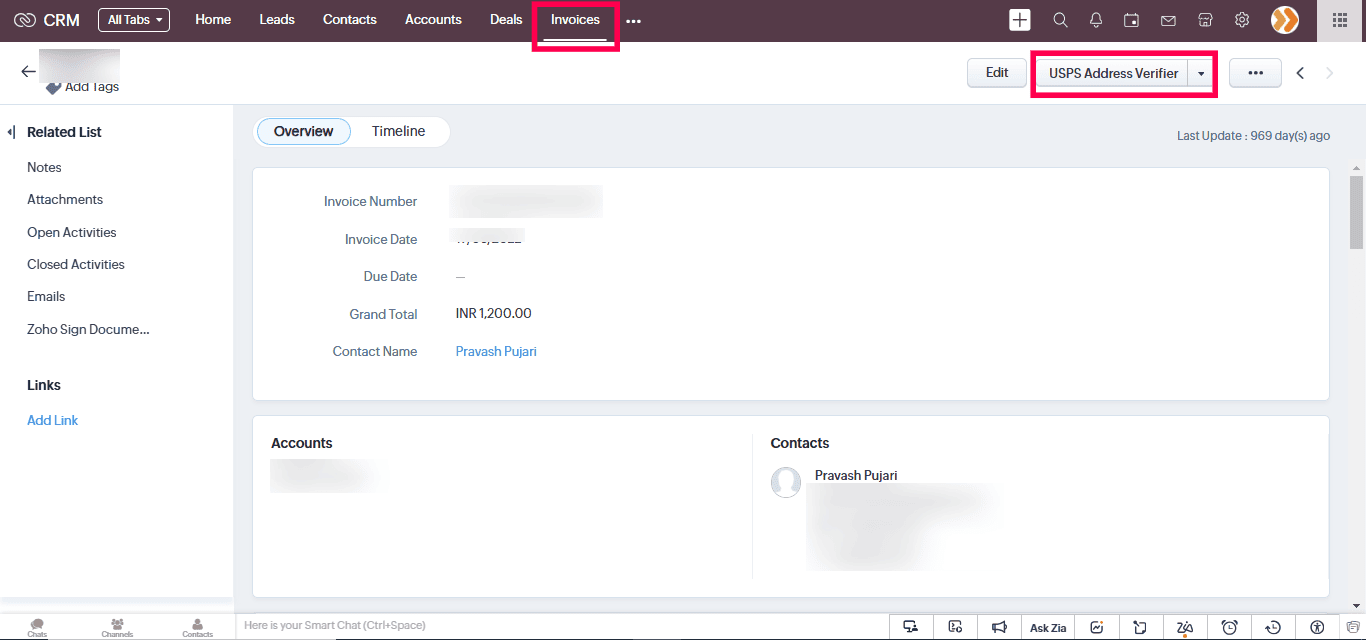1366x640 pixels.
Task: Click the page vertical scrollbar thumb
Action: point(1357,213)
